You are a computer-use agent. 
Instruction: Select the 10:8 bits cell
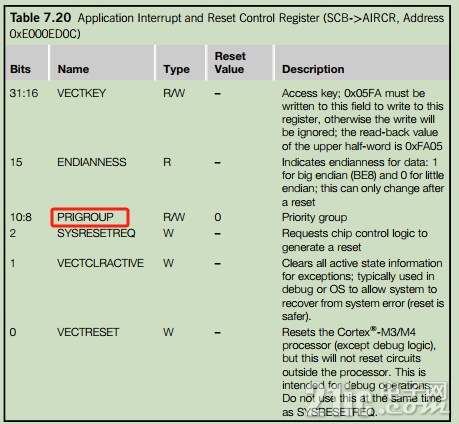coord(21,217)
